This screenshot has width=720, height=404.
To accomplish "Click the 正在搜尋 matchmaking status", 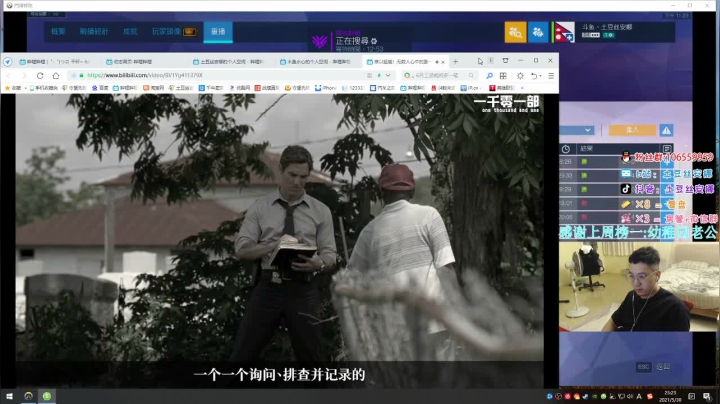I will click(x=356, y=41).
